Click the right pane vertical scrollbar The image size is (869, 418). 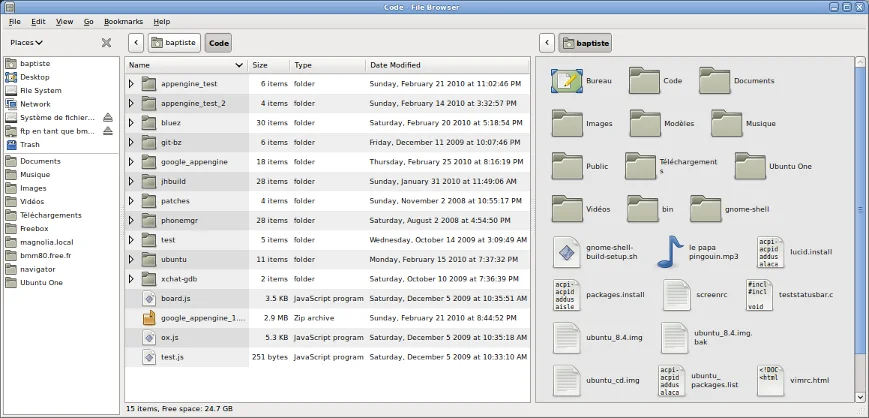(x=860, y=210)
